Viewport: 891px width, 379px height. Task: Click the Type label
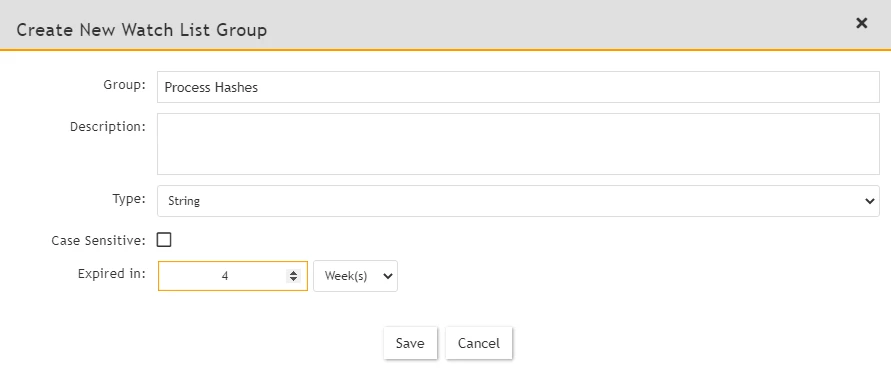point(128,198)
